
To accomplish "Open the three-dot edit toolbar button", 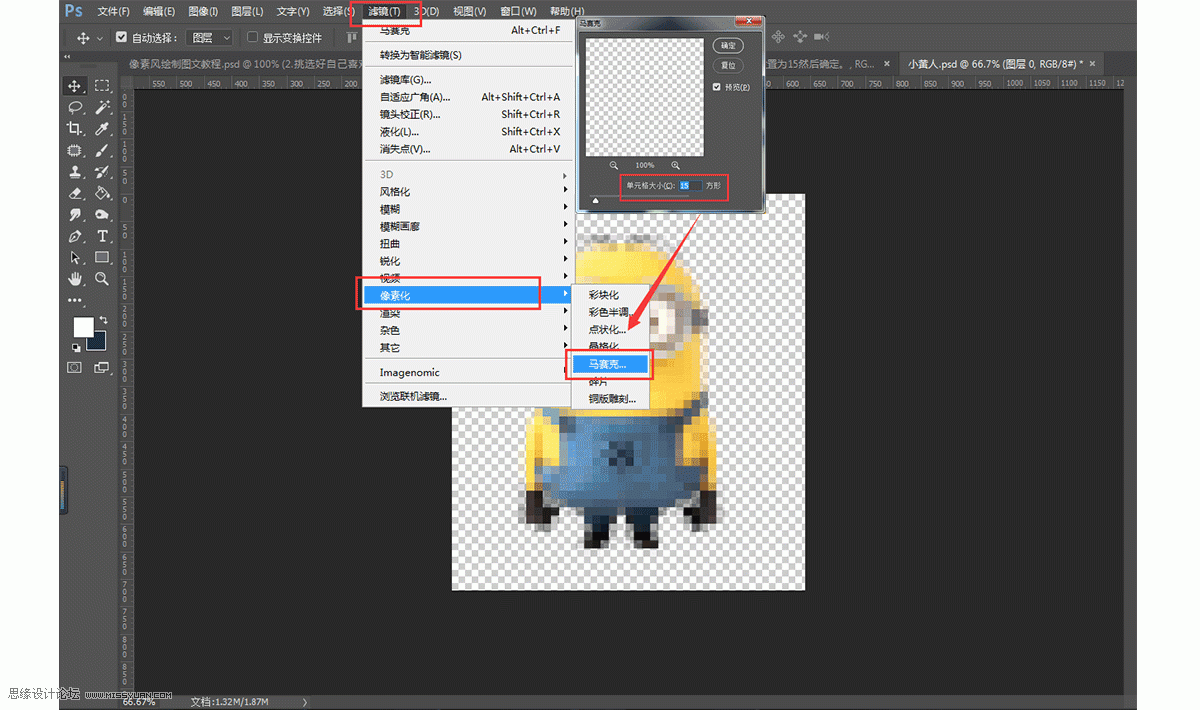I will click(74, 300).
